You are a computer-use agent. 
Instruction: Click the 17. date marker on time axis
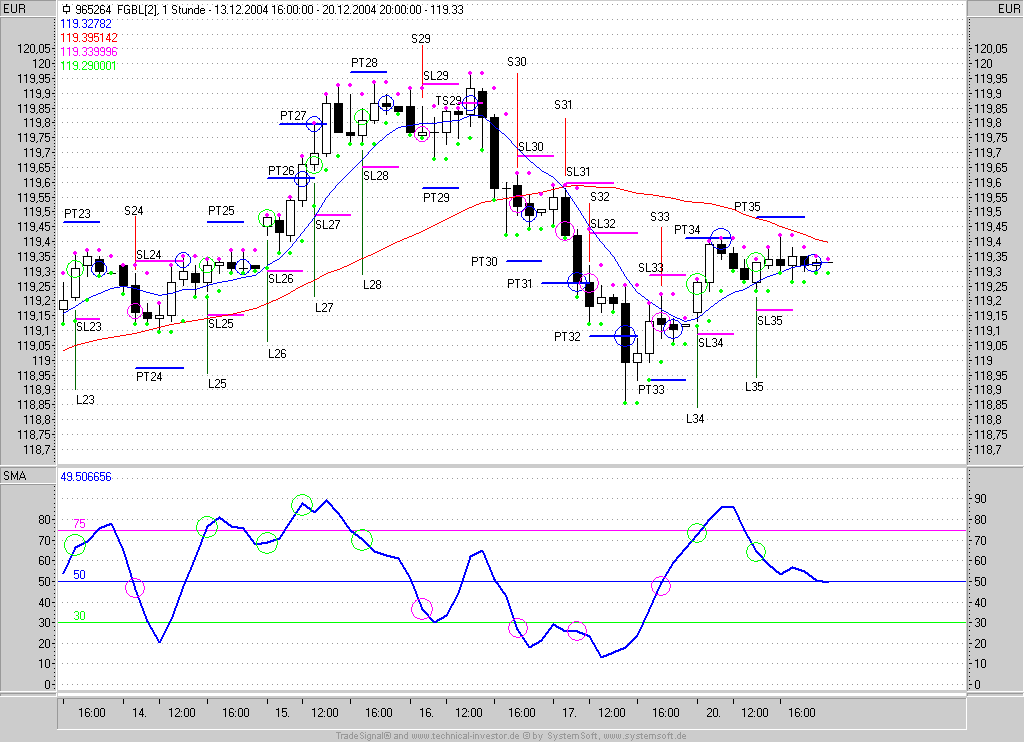(x=569, y=713)
